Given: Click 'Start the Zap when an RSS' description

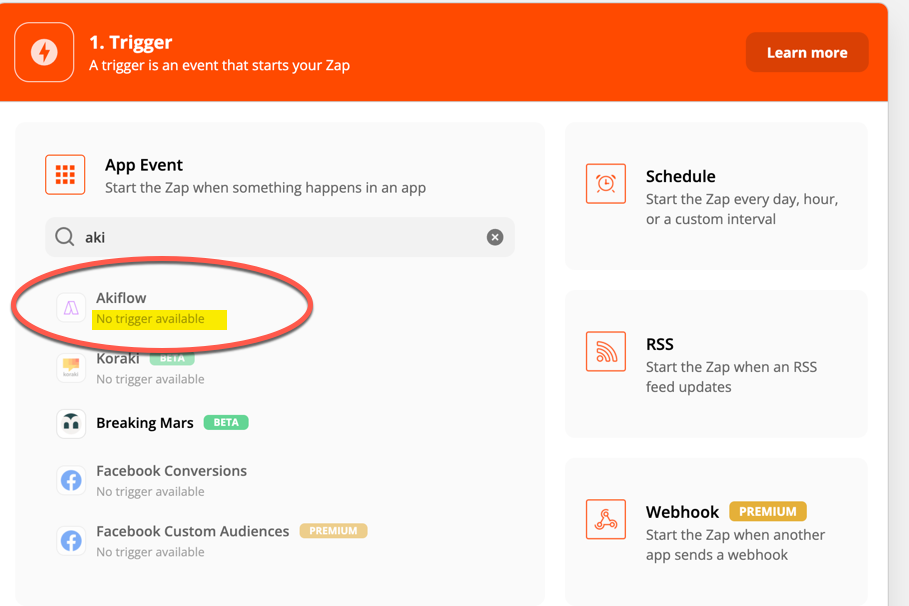Looking at the screenshot, I should click(732, 377).
